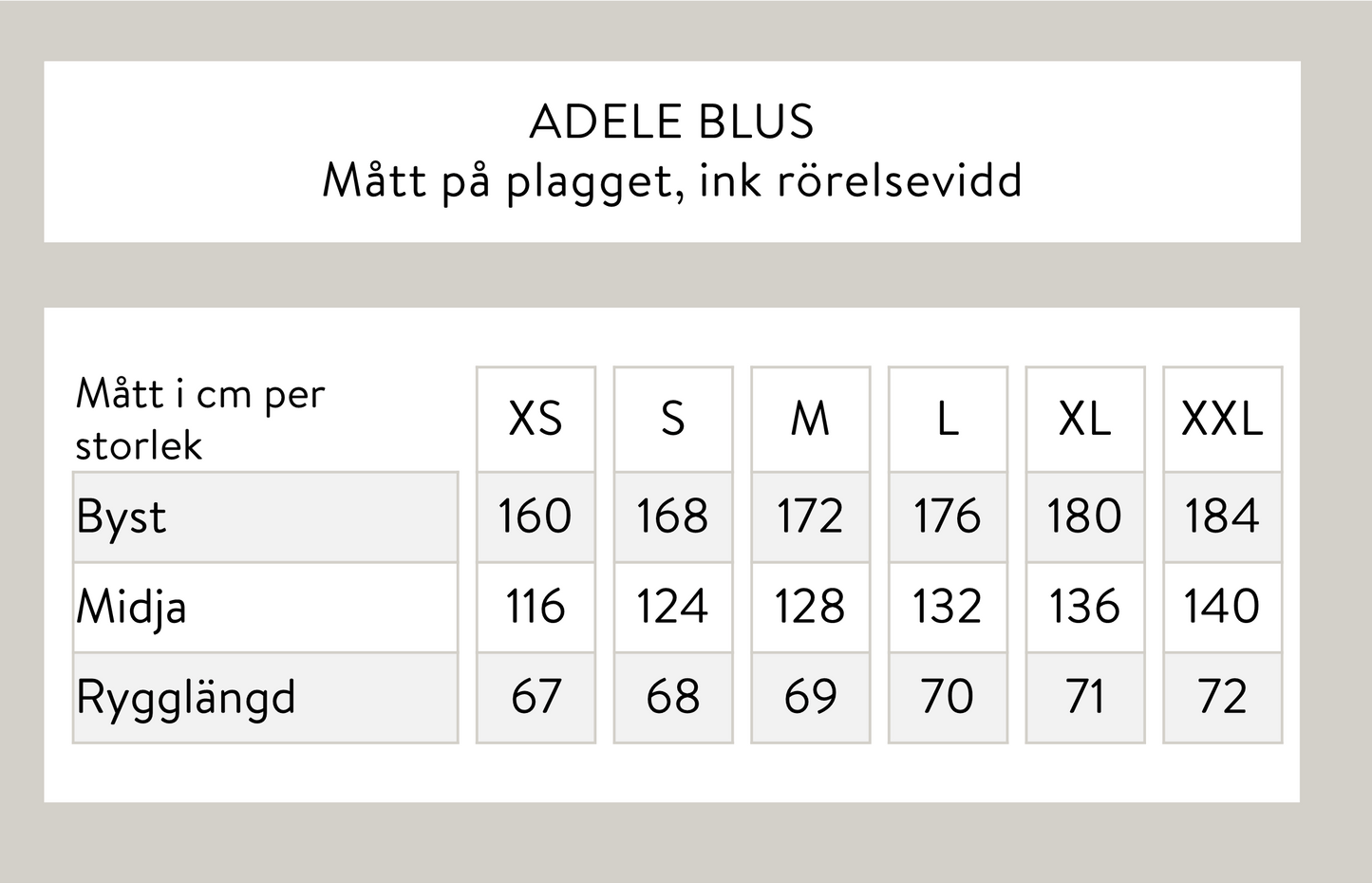Select the Rygglängd value 70 for L
This screenshot has width=1372, height=883.
[x=947, y=697]
